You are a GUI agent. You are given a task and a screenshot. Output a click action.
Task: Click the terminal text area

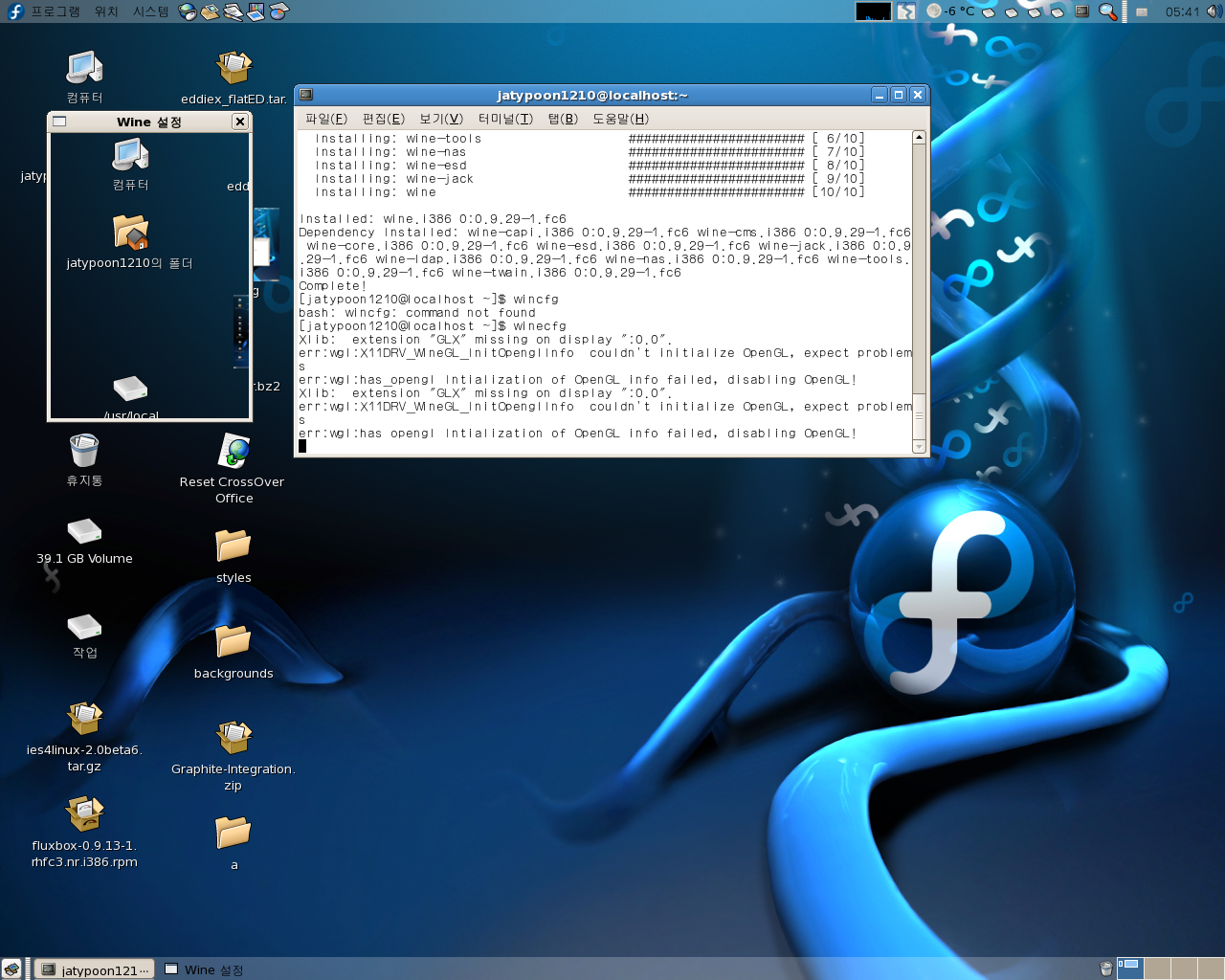[x=604, y=292]
